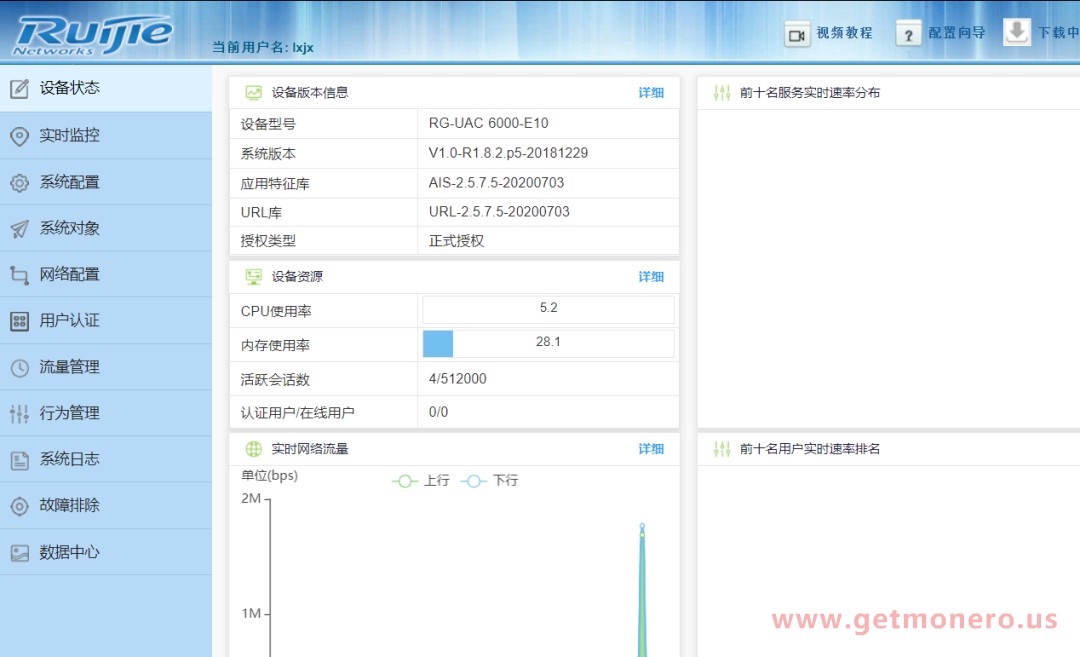Image resolution: width=1080 pixels, height=657 pixels.
Task: Select 用户认证 in the sidebar
Action: (70, 321)
